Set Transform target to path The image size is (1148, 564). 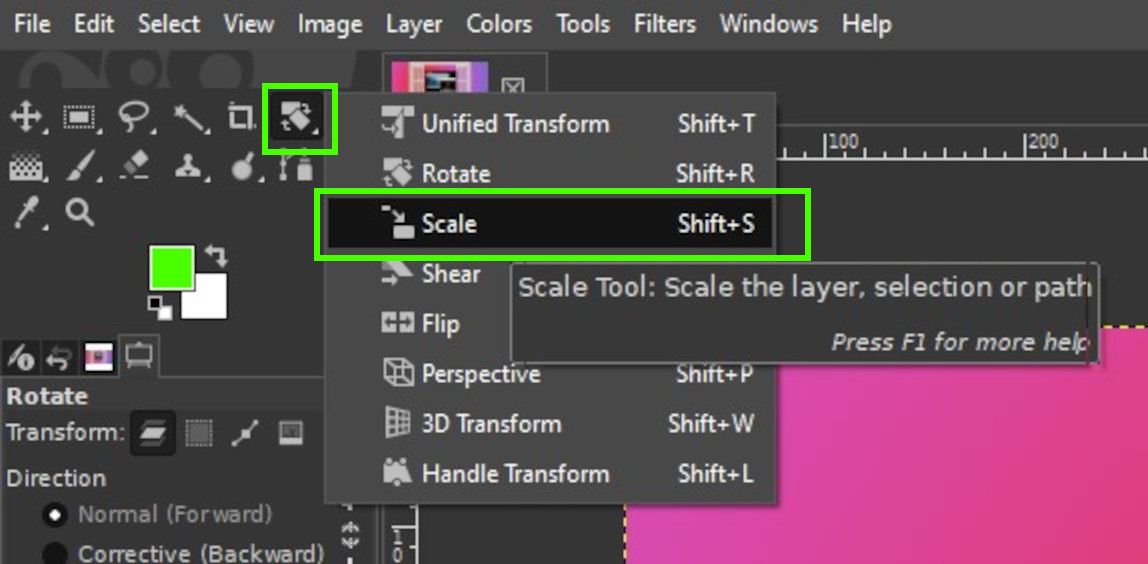pos(245,434)
